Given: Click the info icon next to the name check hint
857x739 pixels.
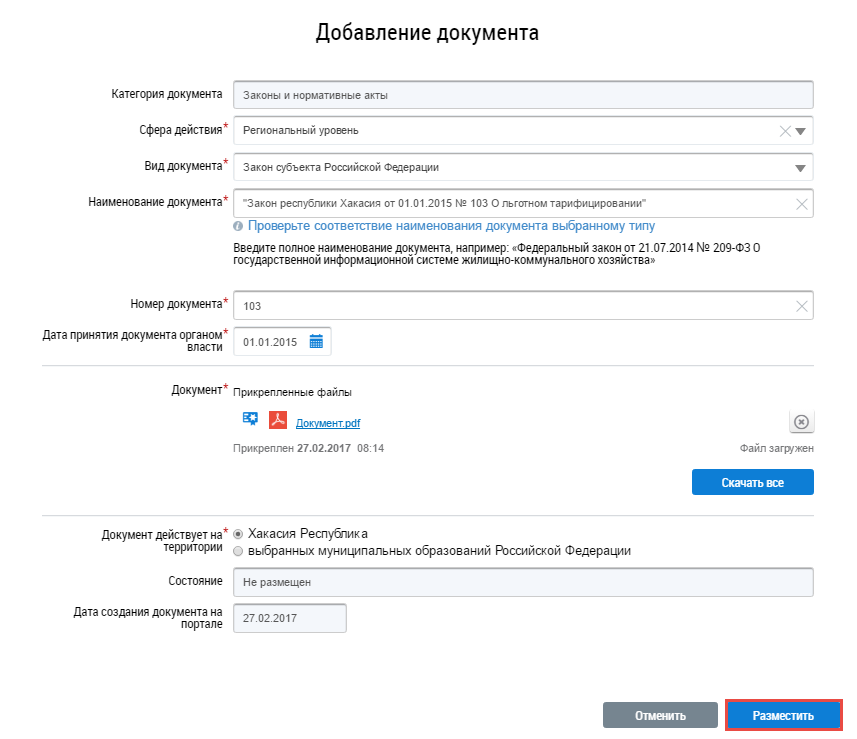Looking at the screenshot, I should [x=238, y=226].
